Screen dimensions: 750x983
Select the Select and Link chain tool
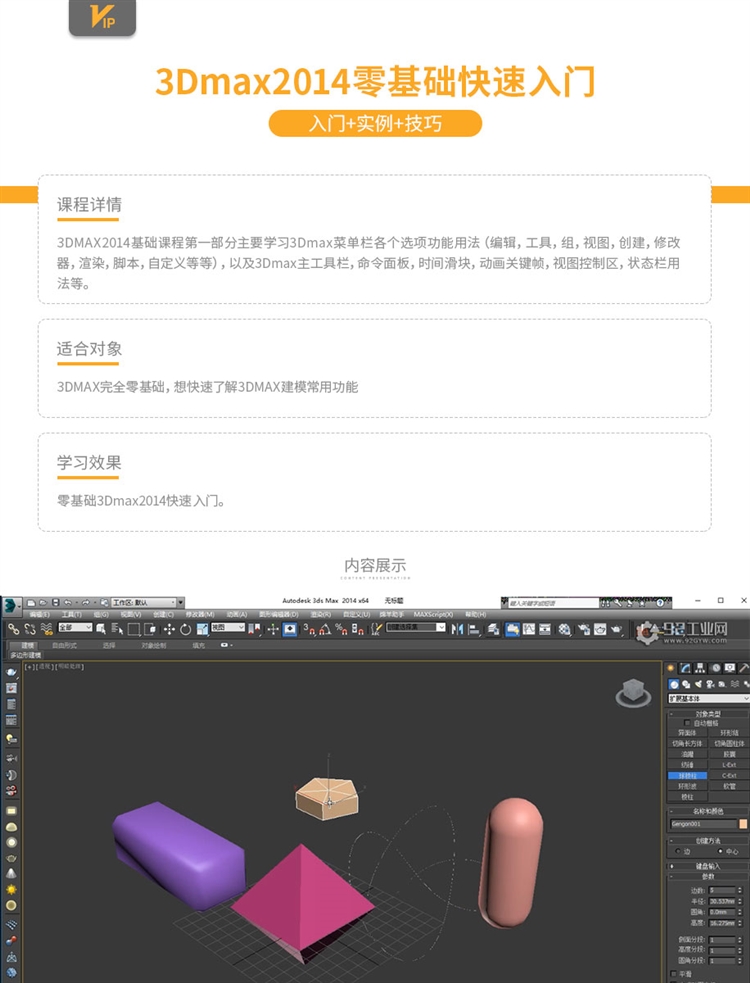pos(13,629)
